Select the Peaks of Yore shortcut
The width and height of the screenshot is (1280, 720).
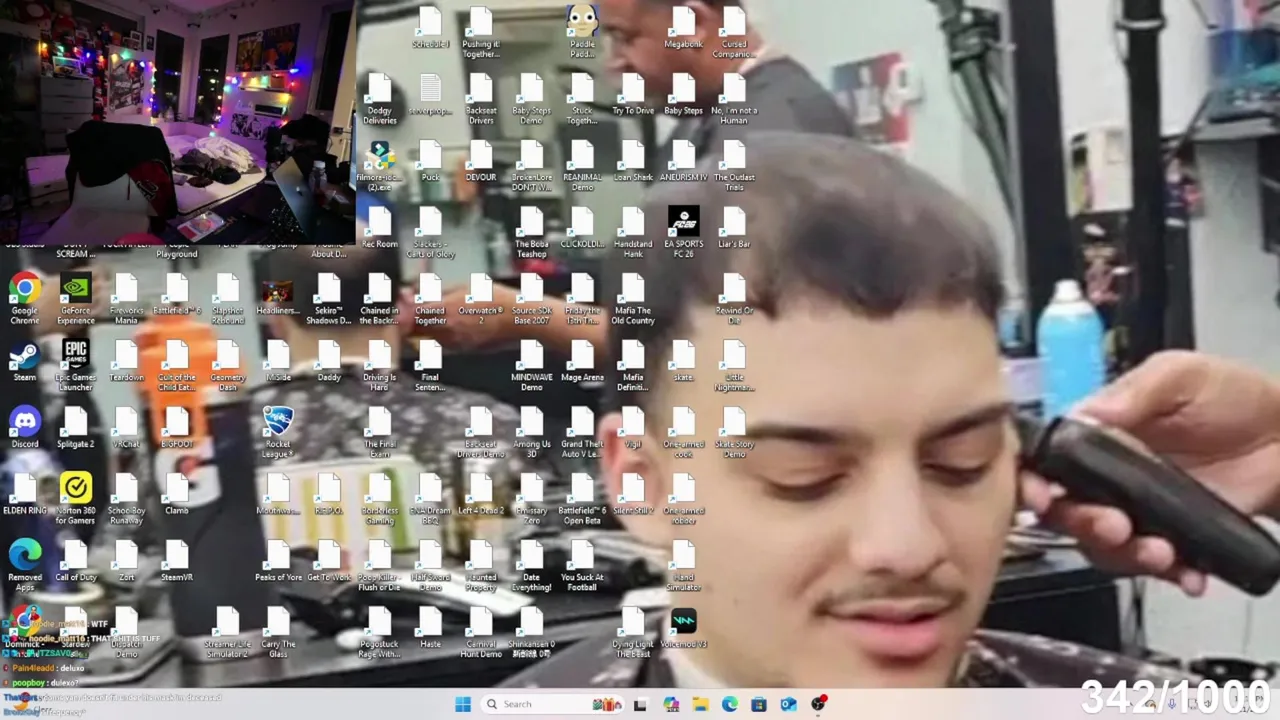coord(278,562)
